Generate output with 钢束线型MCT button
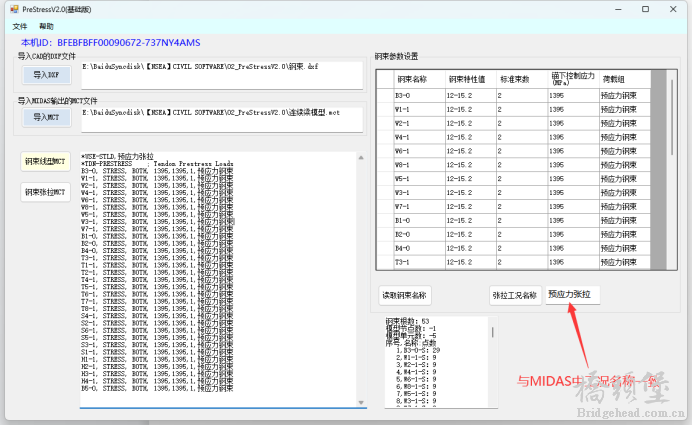Screen dimensions: 692x425 click(45, 162)
